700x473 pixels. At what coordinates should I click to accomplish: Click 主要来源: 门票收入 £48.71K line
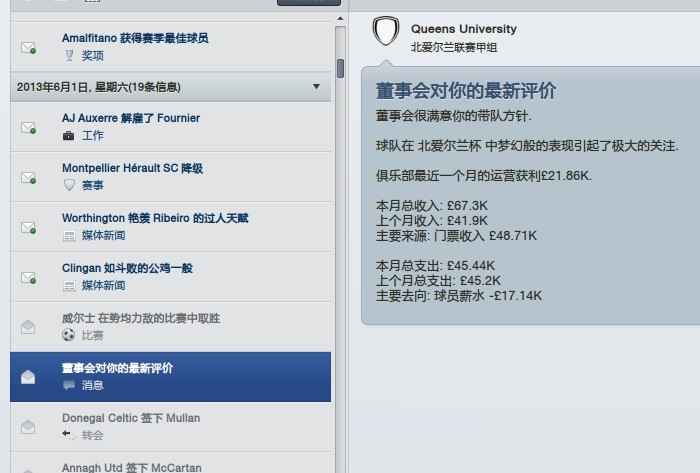click(456, 236)
